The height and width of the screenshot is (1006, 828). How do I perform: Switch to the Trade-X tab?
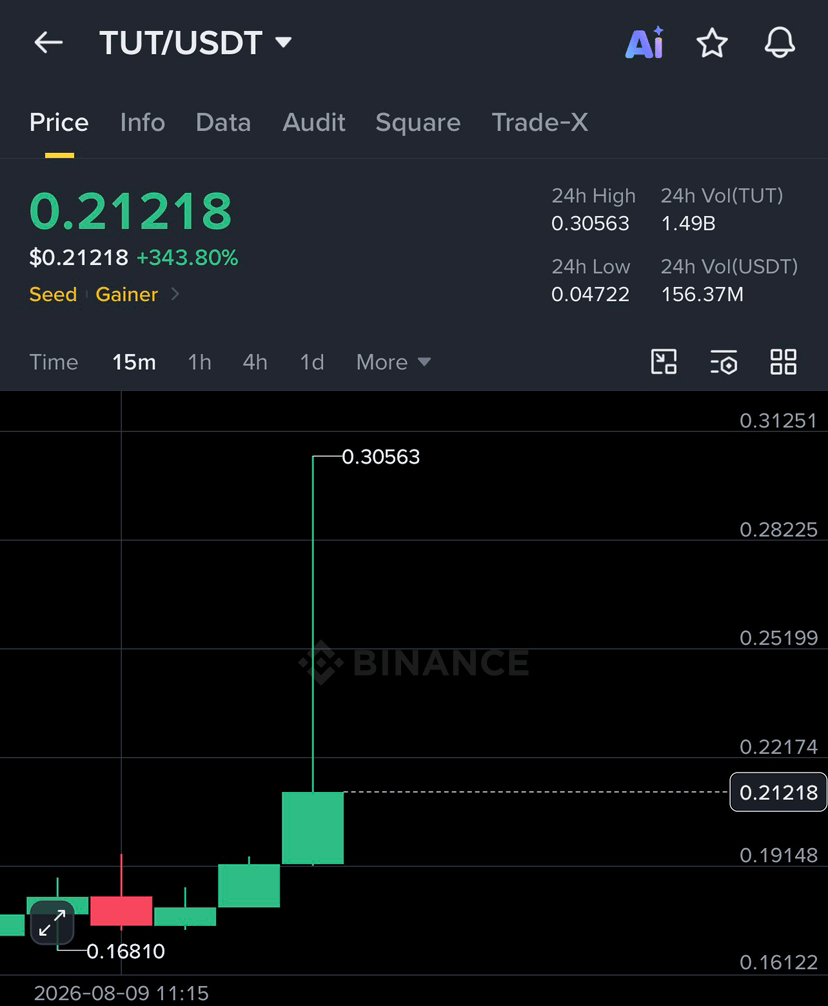tap(539, 122)
